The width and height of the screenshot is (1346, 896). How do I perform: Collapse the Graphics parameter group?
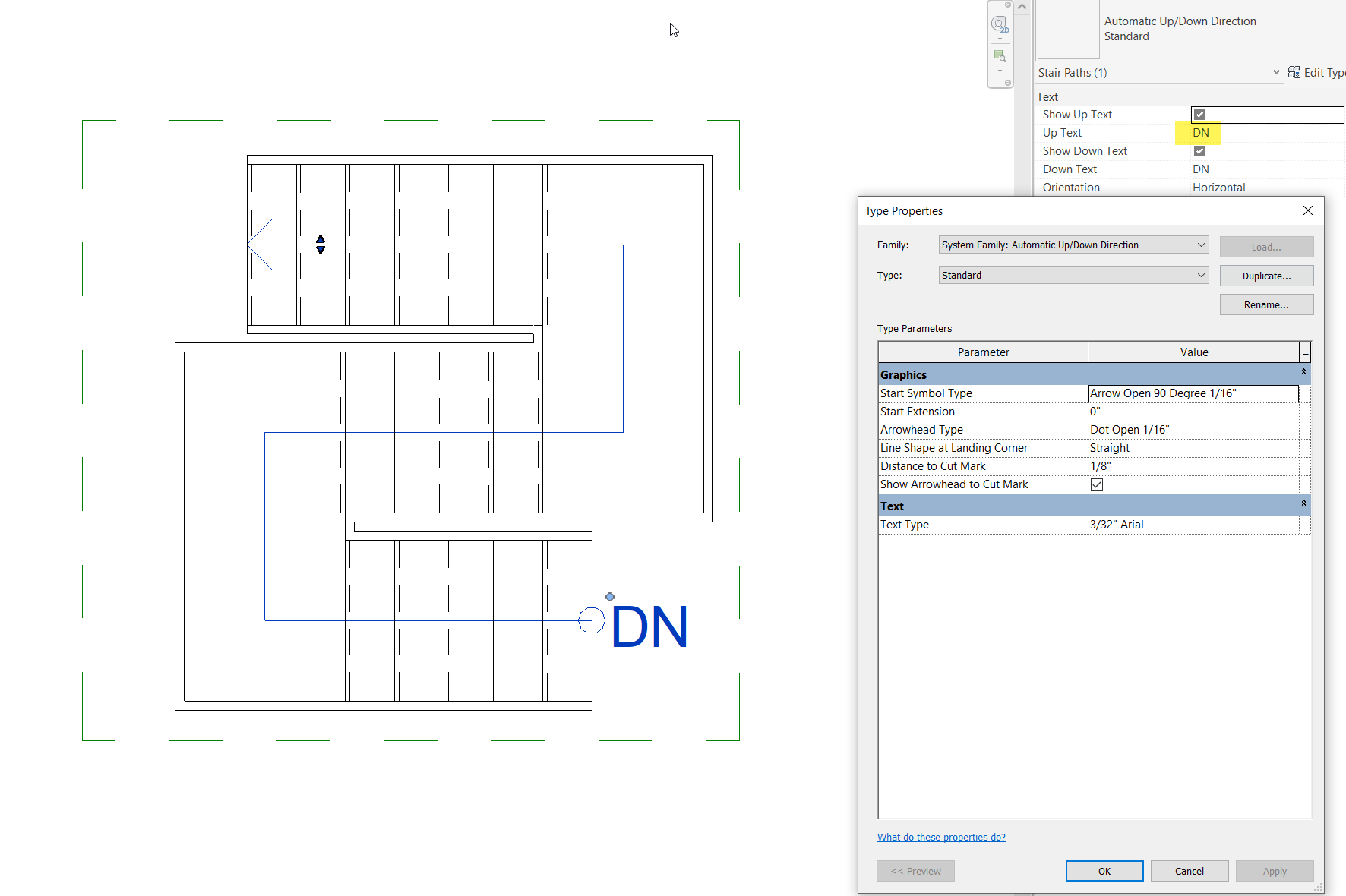pos(1303,372)
